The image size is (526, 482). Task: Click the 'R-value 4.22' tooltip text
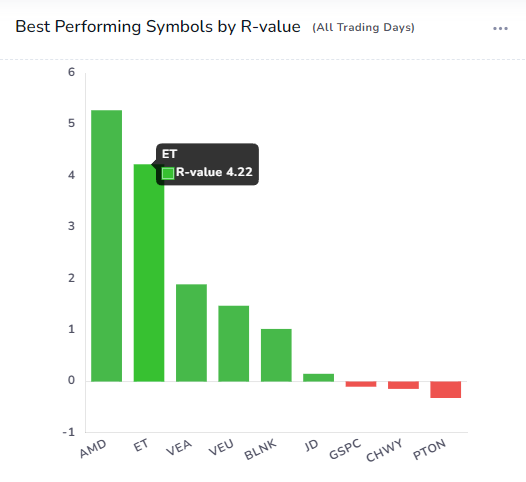pyautogui.click(x=214, y=172)
